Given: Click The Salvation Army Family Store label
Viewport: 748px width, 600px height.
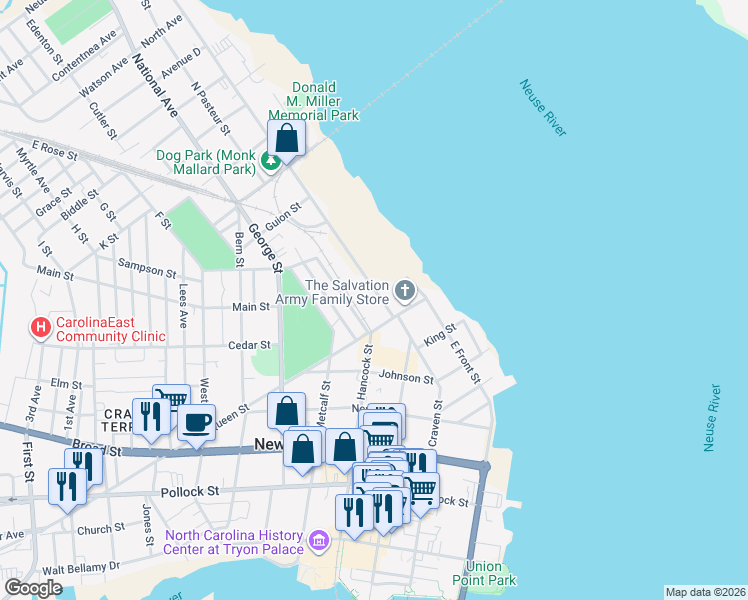Looking at the screenshot, I should point(332,292).
